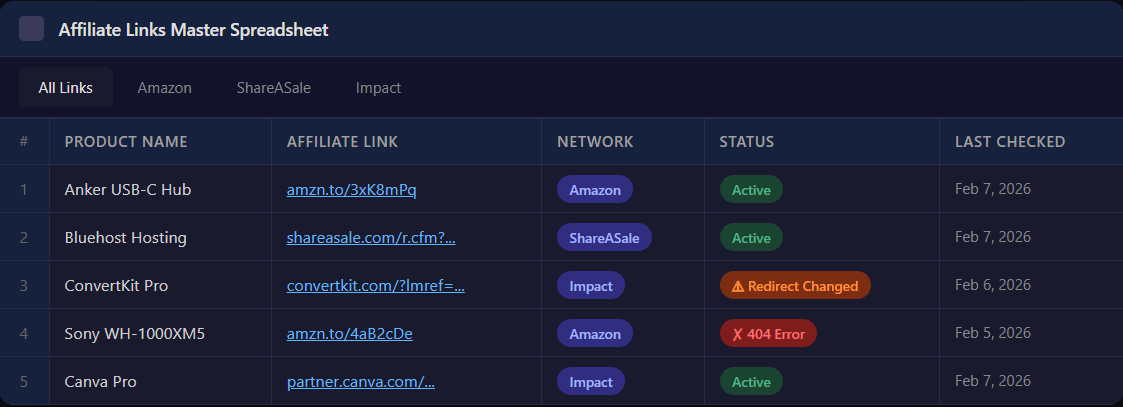
Task: Click the ShareASale badge for Bluehost Hosting
Action: [604, 237]
